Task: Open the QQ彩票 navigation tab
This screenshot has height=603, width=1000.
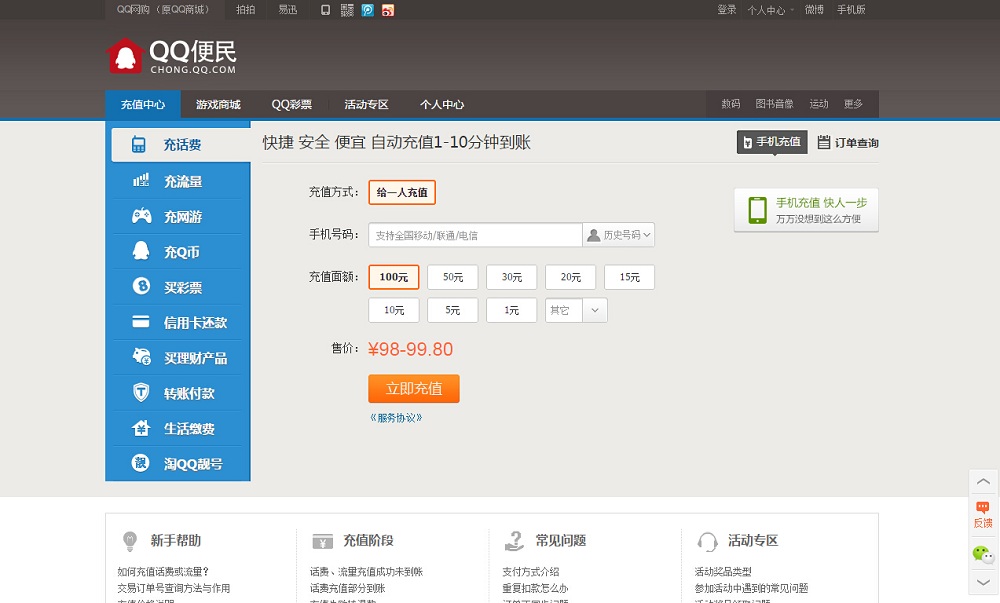Action: coord(292,105)
